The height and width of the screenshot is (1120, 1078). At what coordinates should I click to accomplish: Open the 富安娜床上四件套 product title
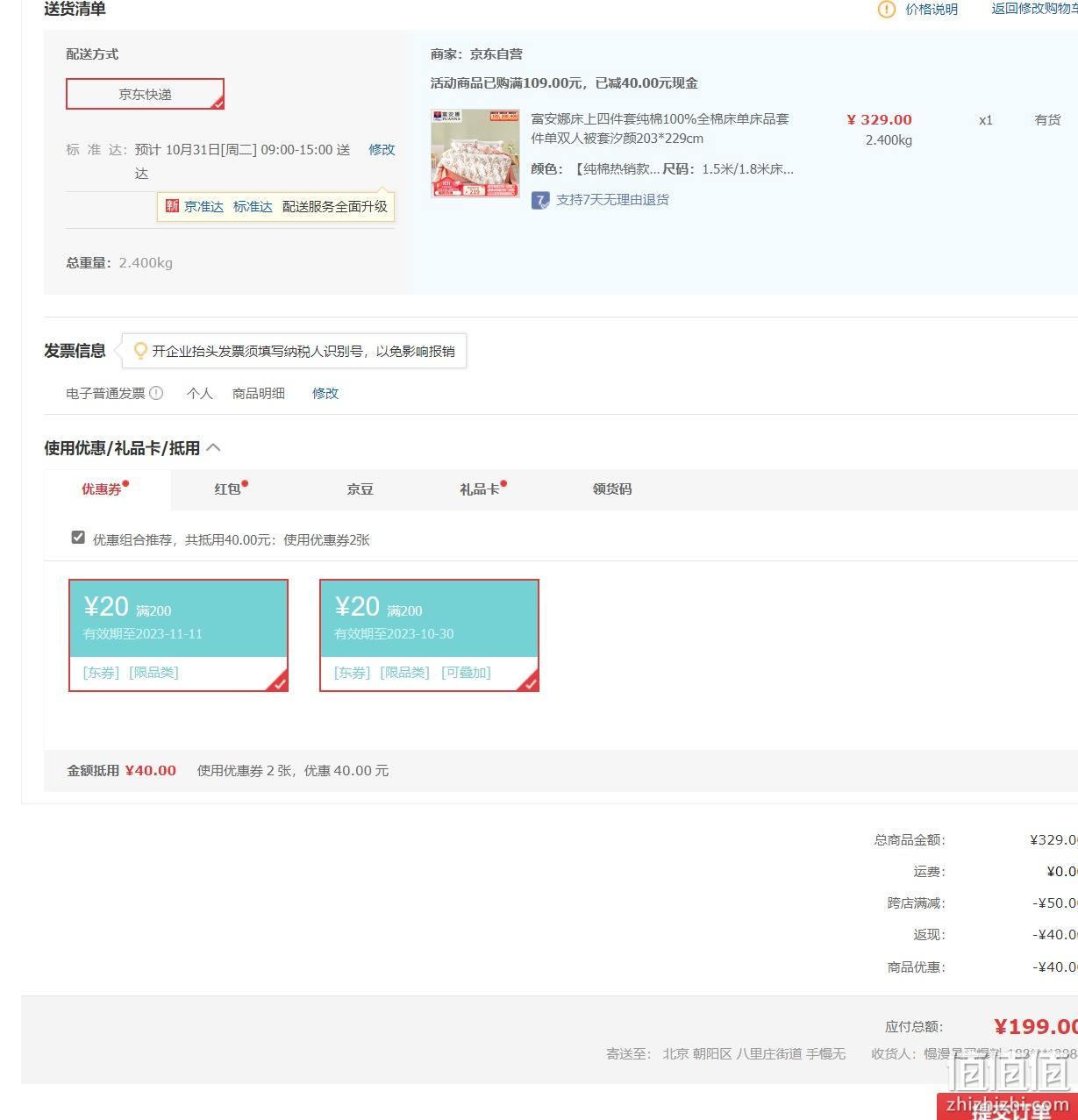click(x=660, y=128)
